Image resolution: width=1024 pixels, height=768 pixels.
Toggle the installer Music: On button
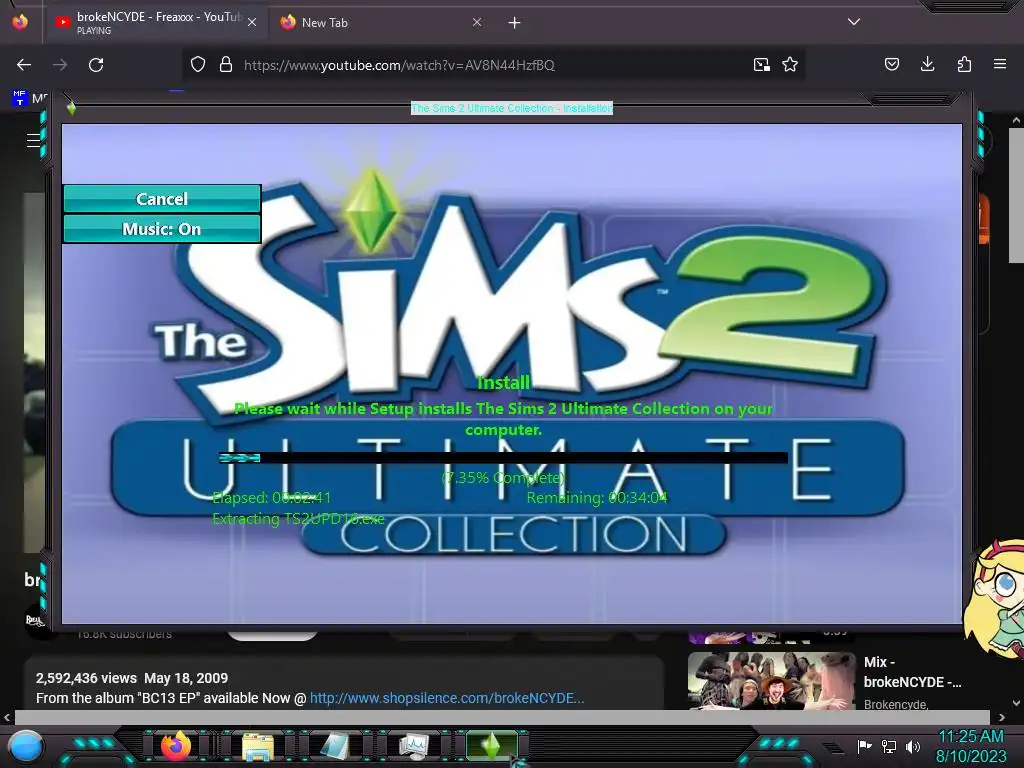point(162,229)
